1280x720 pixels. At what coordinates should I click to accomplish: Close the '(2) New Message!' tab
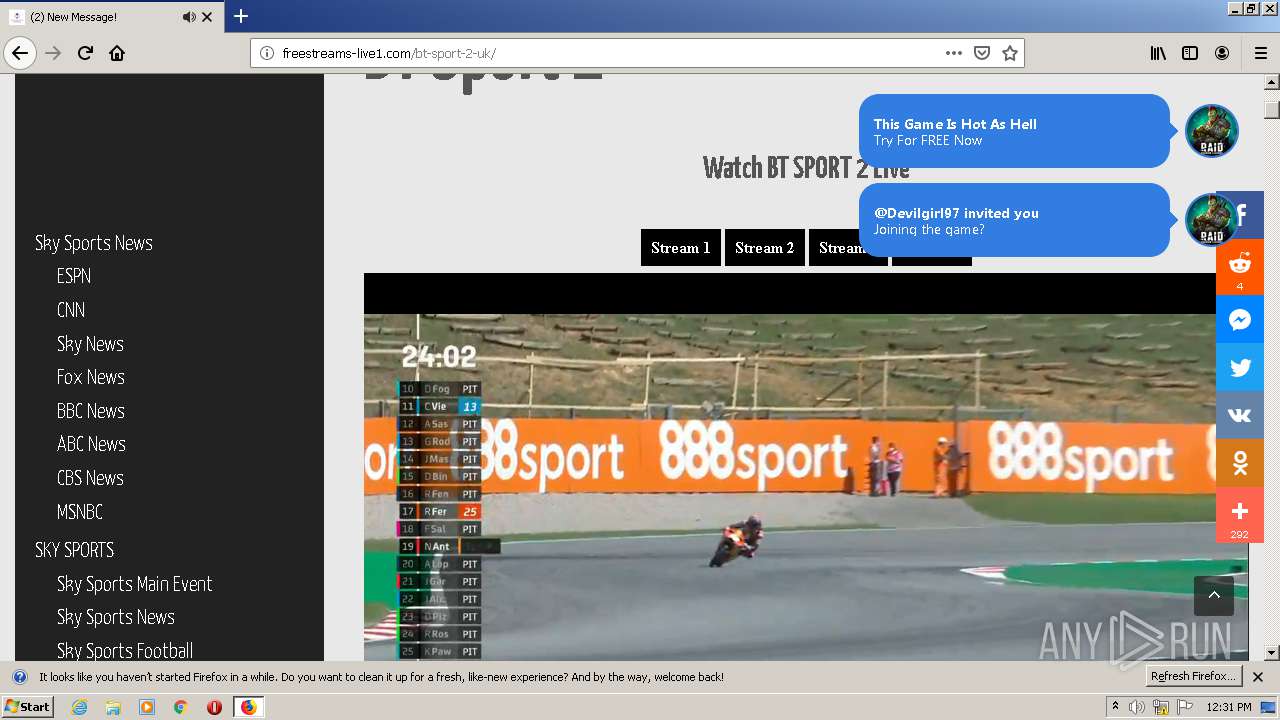click(x=207, y=17)
